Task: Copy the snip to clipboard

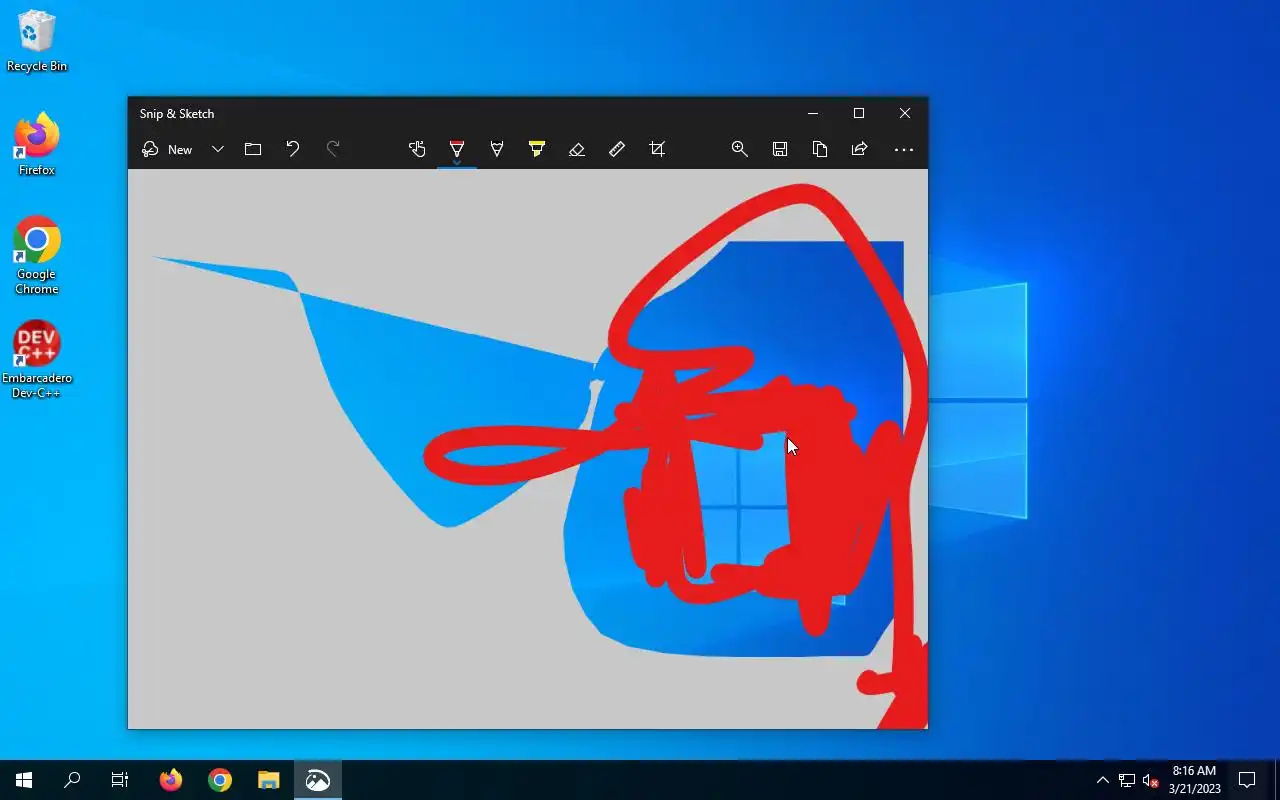Action: tap(820, 149)
